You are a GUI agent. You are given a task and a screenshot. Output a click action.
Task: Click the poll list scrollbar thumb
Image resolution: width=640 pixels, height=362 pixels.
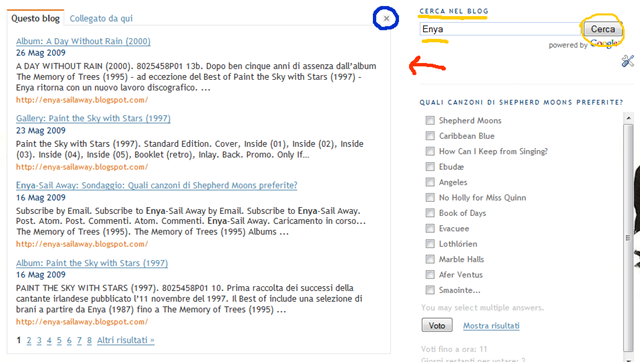click(x=629, y=238)
